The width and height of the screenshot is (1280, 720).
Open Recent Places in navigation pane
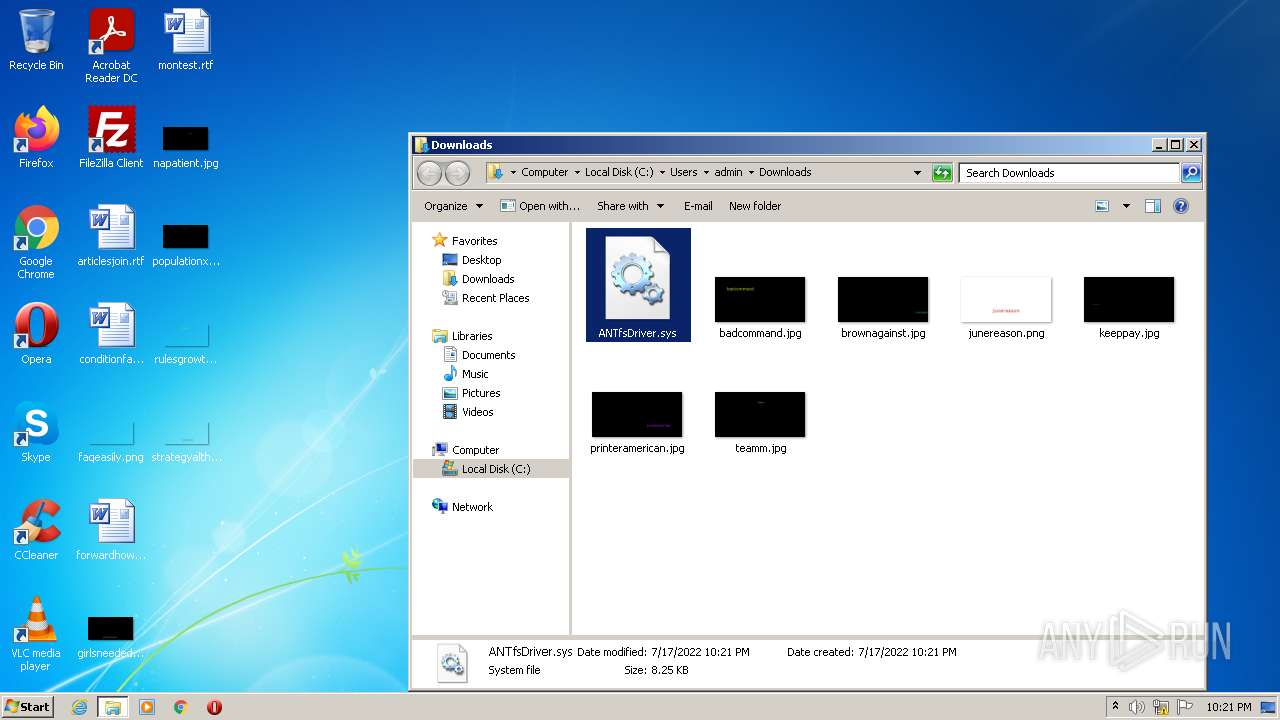click(486, 298)
